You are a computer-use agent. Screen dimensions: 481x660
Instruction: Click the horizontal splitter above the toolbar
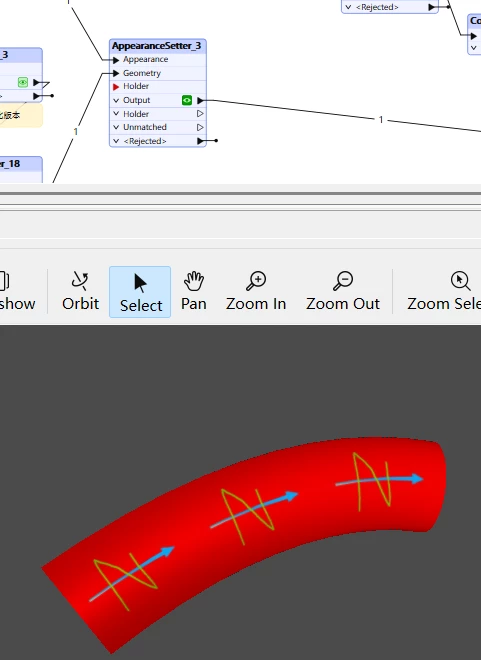click(x=240, y=194)
